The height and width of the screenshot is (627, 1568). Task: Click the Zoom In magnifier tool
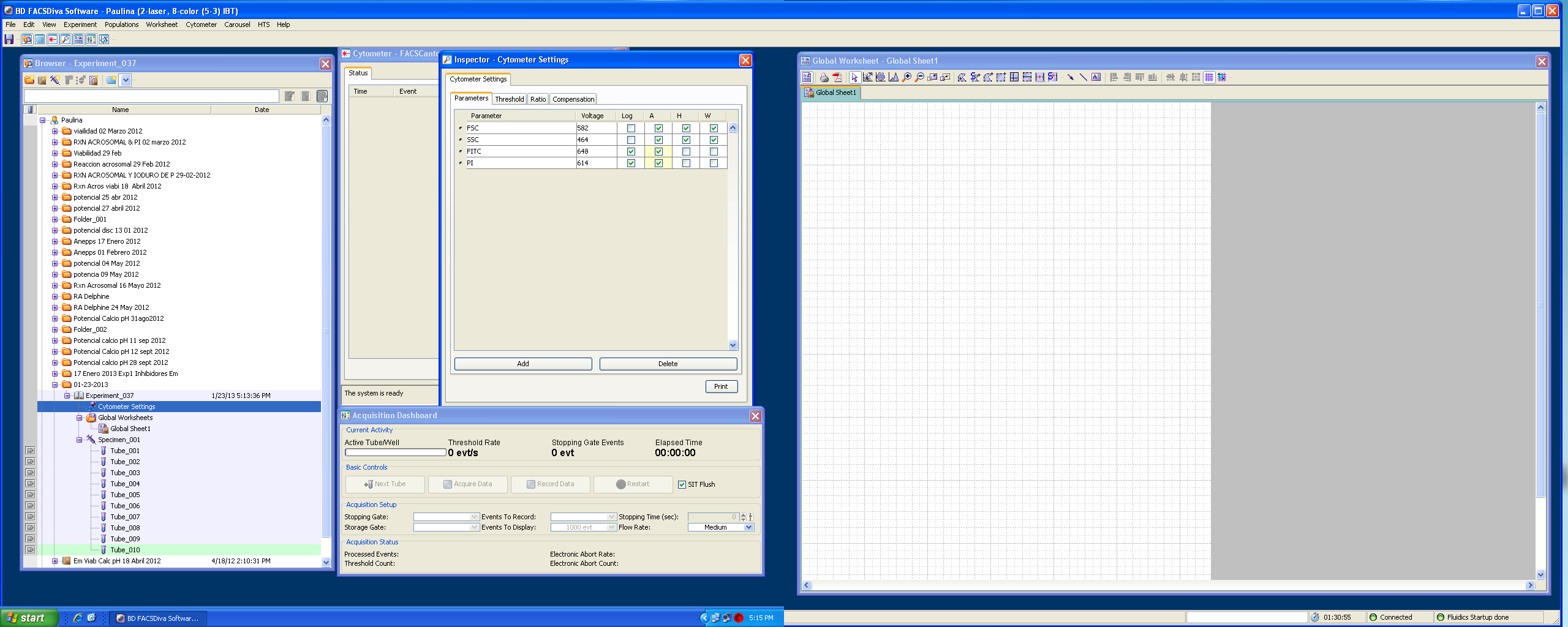907,77
